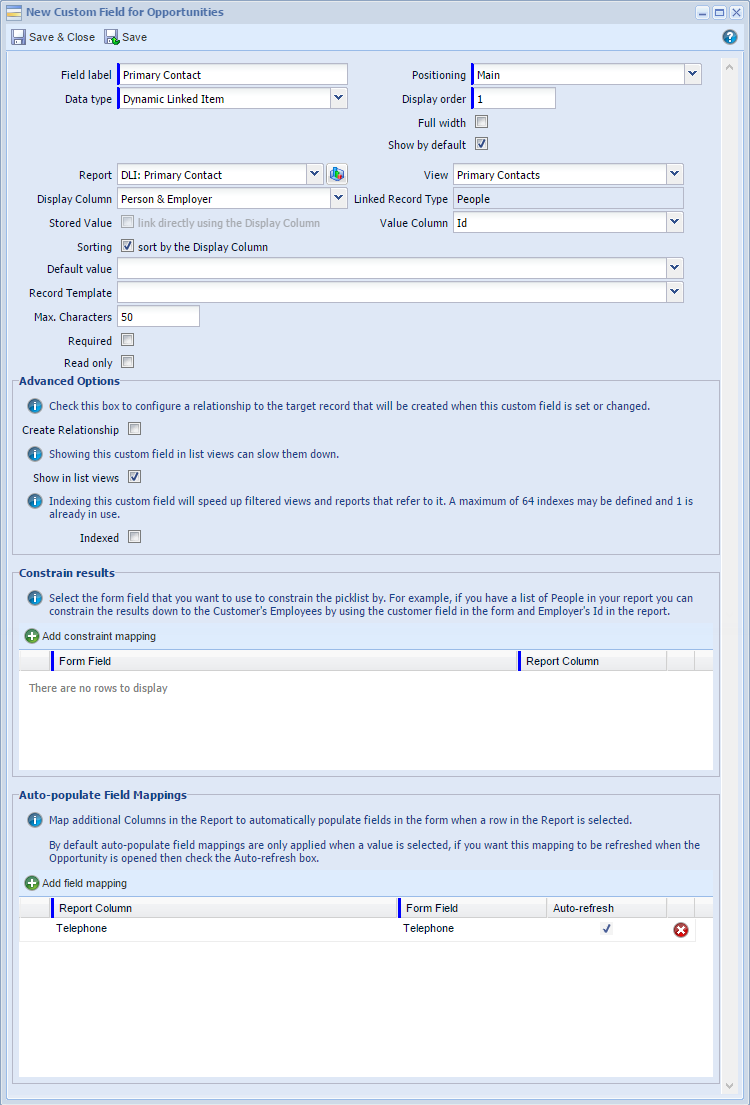Click the Save toolbar button
This screenshot has height=1105, width=750.
point(126,37)
